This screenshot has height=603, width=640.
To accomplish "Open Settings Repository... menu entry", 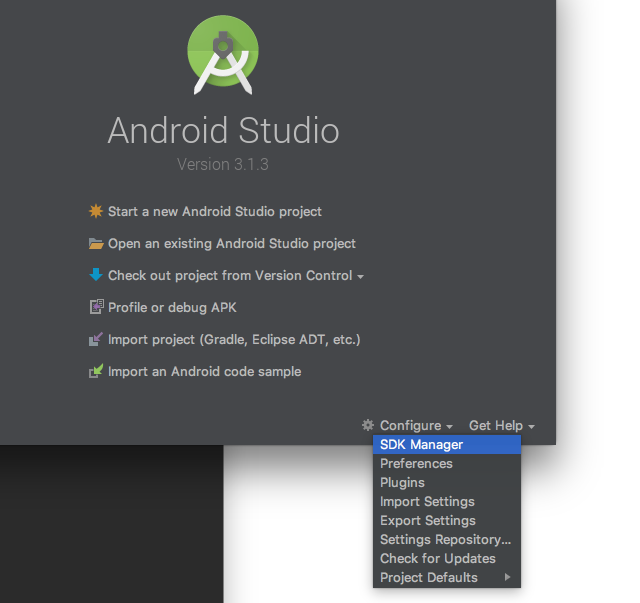I will point(447,539).
